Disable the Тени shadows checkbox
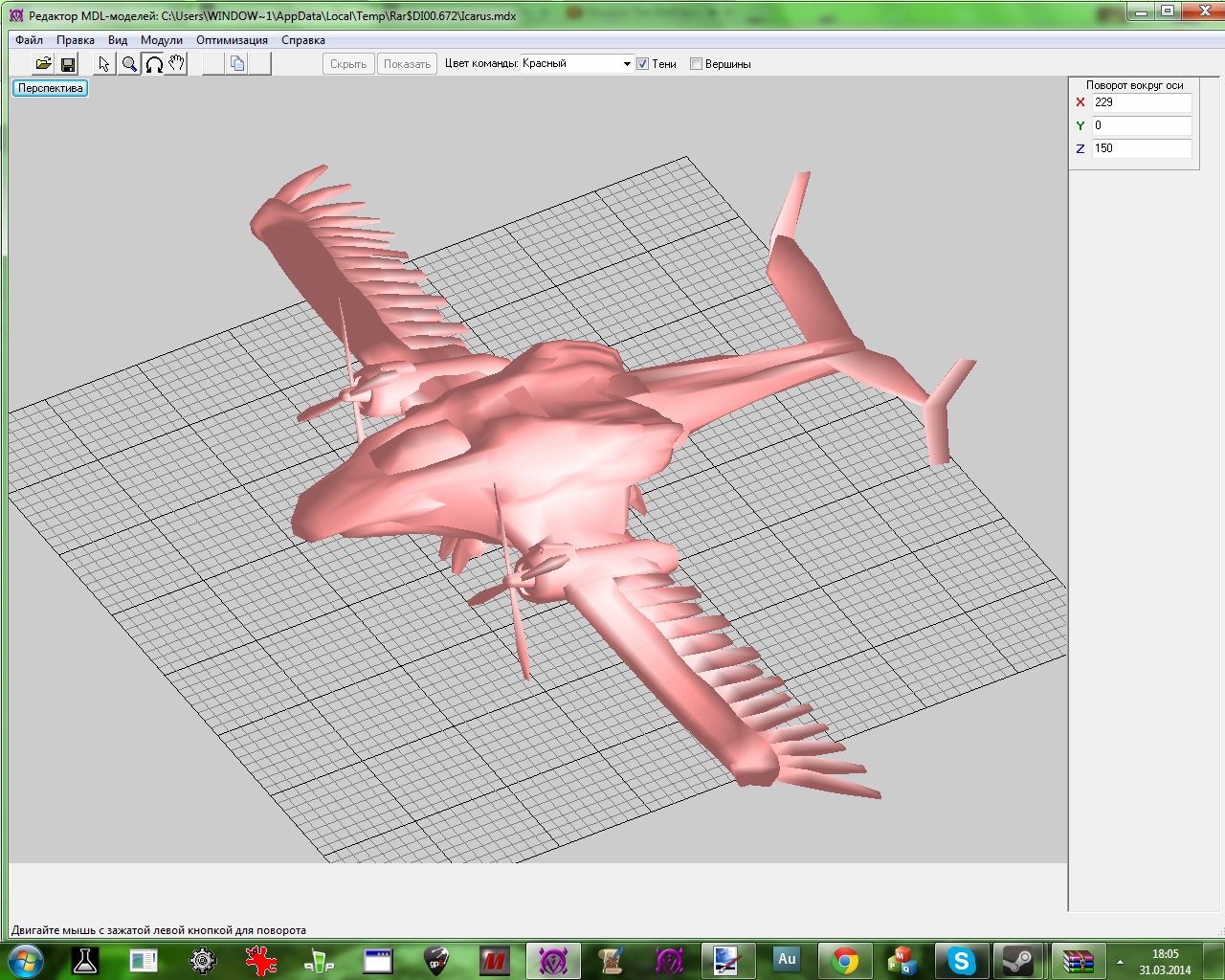Viewport: 1225px width, 980px height. click(643, 64)
